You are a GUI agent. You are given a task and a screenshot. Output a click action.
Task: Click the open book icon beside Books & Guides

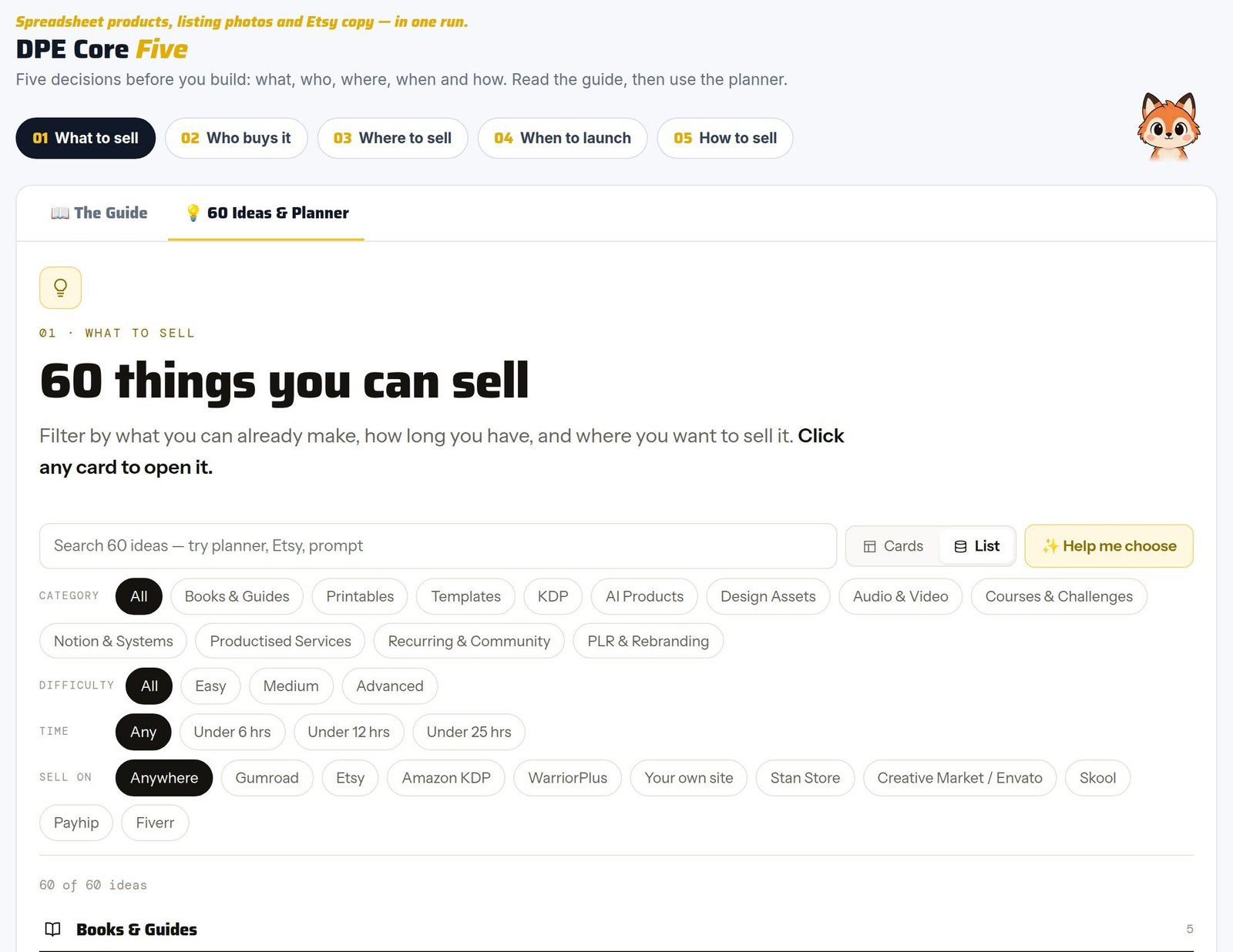52,929
